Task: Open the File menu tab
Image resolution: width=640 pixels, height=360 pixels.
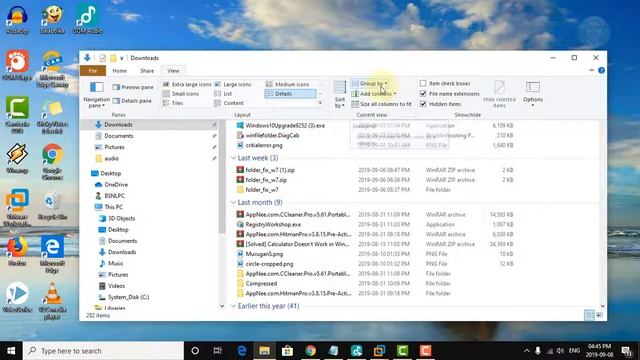Action: tap(93, 71)
